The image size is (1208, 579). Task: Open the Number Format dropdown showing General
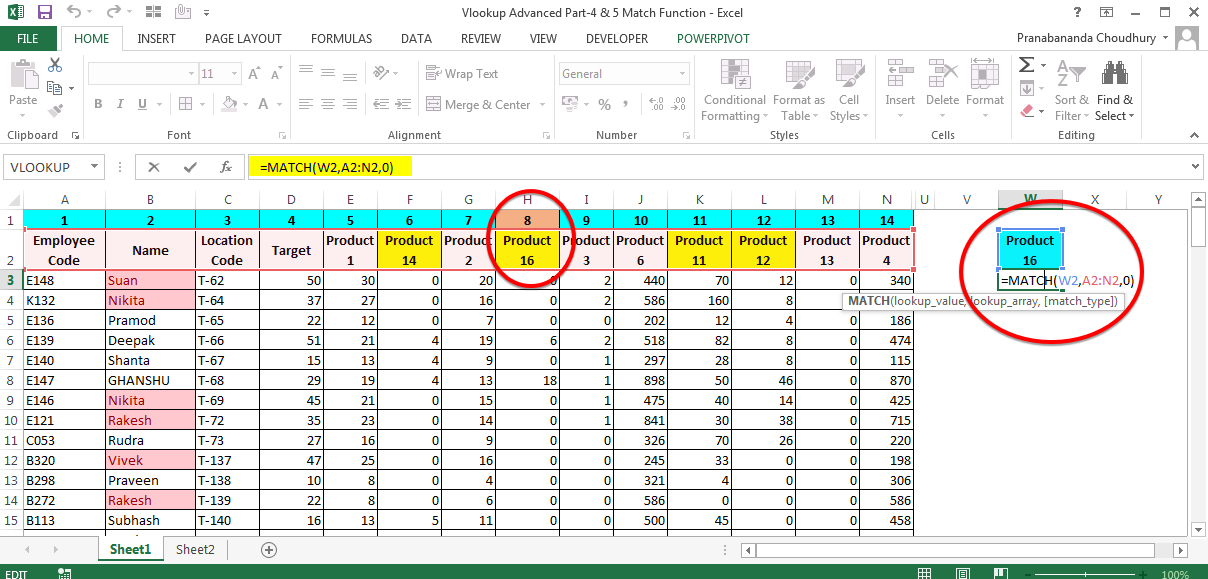pos(623,73)
